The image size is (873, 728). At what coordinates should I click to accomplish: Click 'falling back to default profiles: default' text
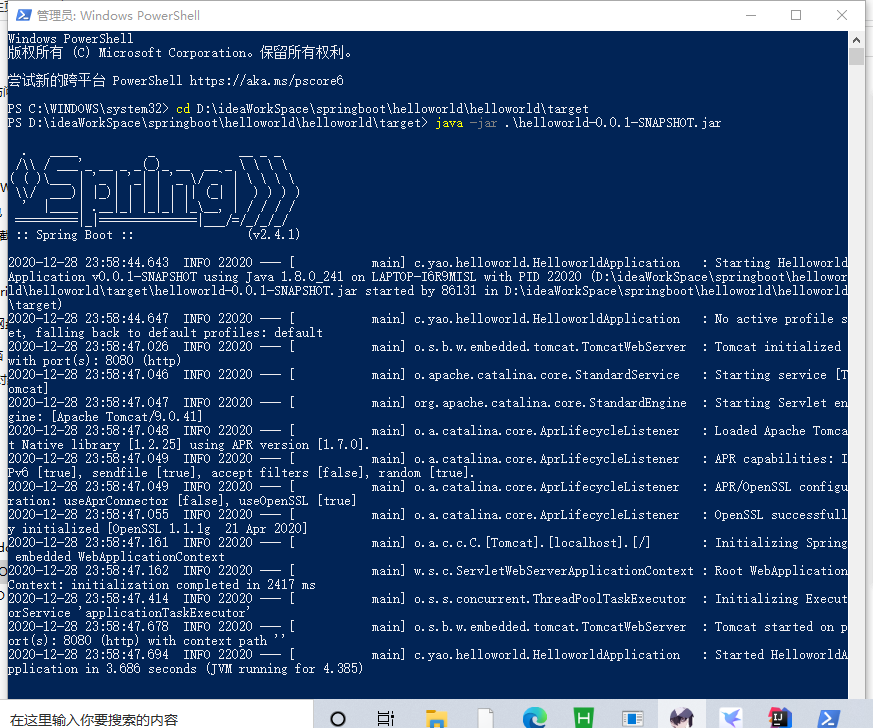coord(179,333)
